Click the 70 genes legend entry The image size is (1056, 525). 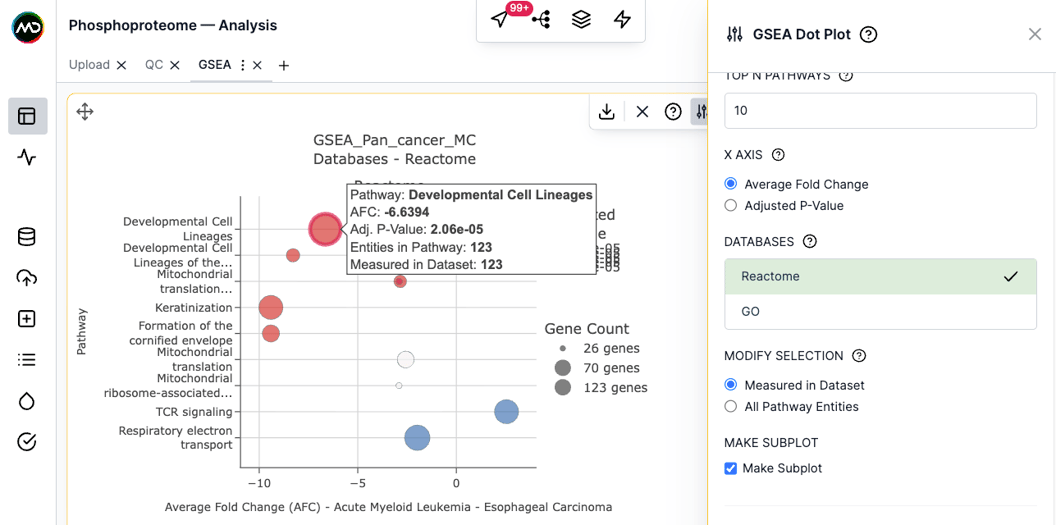[x=596, y=368]
